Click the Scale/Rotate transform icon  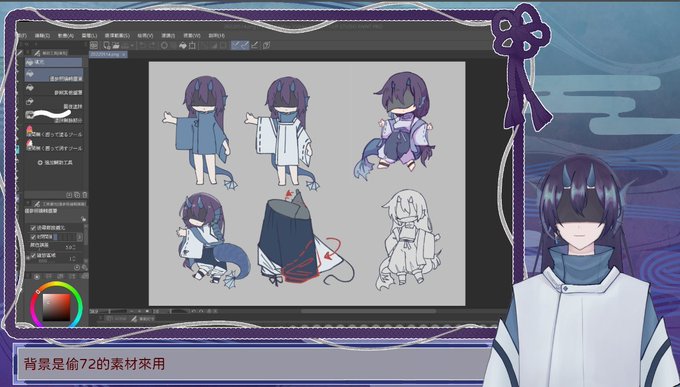click(x=192, y=46)
